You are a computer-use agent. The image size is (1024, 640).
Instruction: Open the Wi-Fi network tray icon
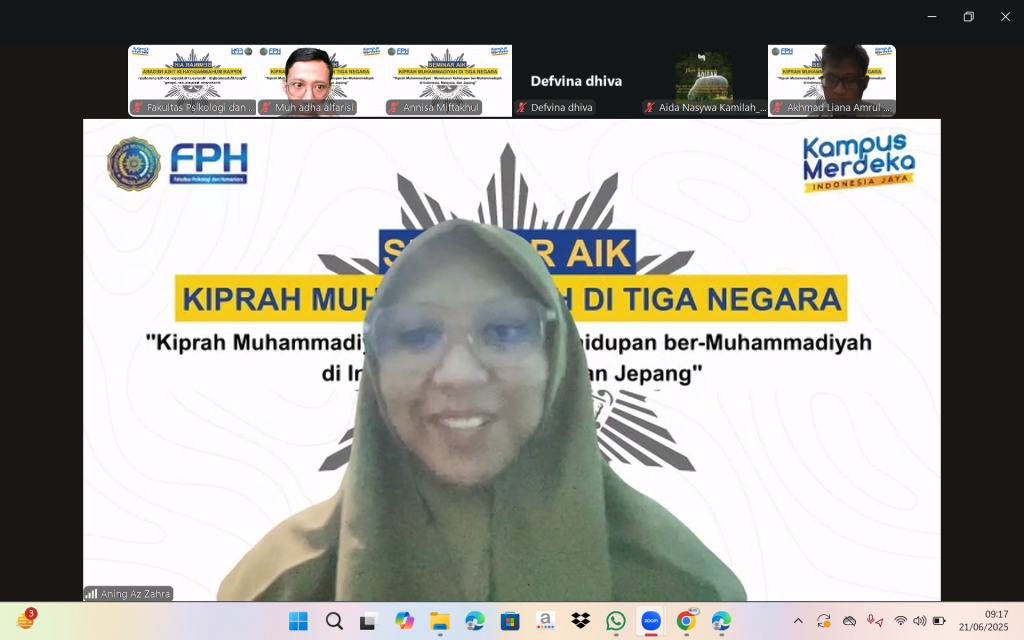coord(901,621)
